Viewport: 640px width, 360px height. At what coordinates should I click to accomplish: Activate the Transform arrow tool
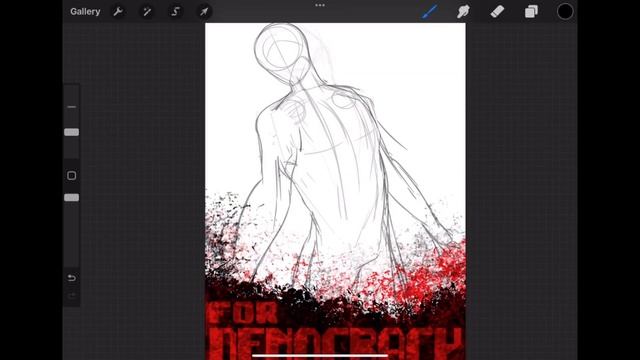[x=204, y=11]
